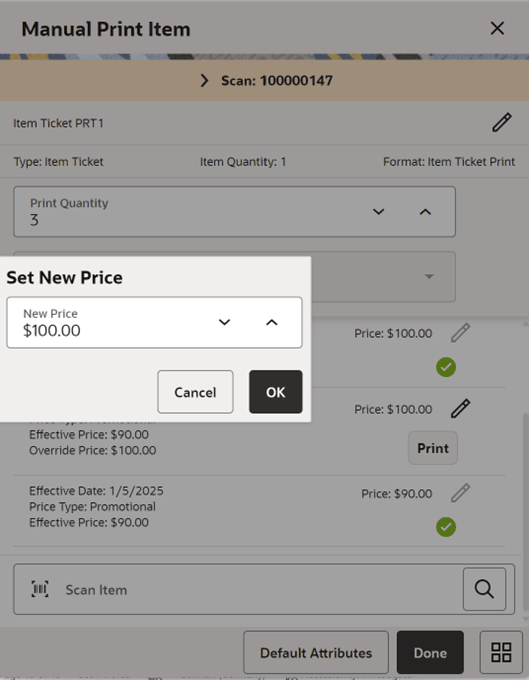Close the Manual Print Item dialog
529x680 pixels.
pyautogui.click(x=497, y=29)
